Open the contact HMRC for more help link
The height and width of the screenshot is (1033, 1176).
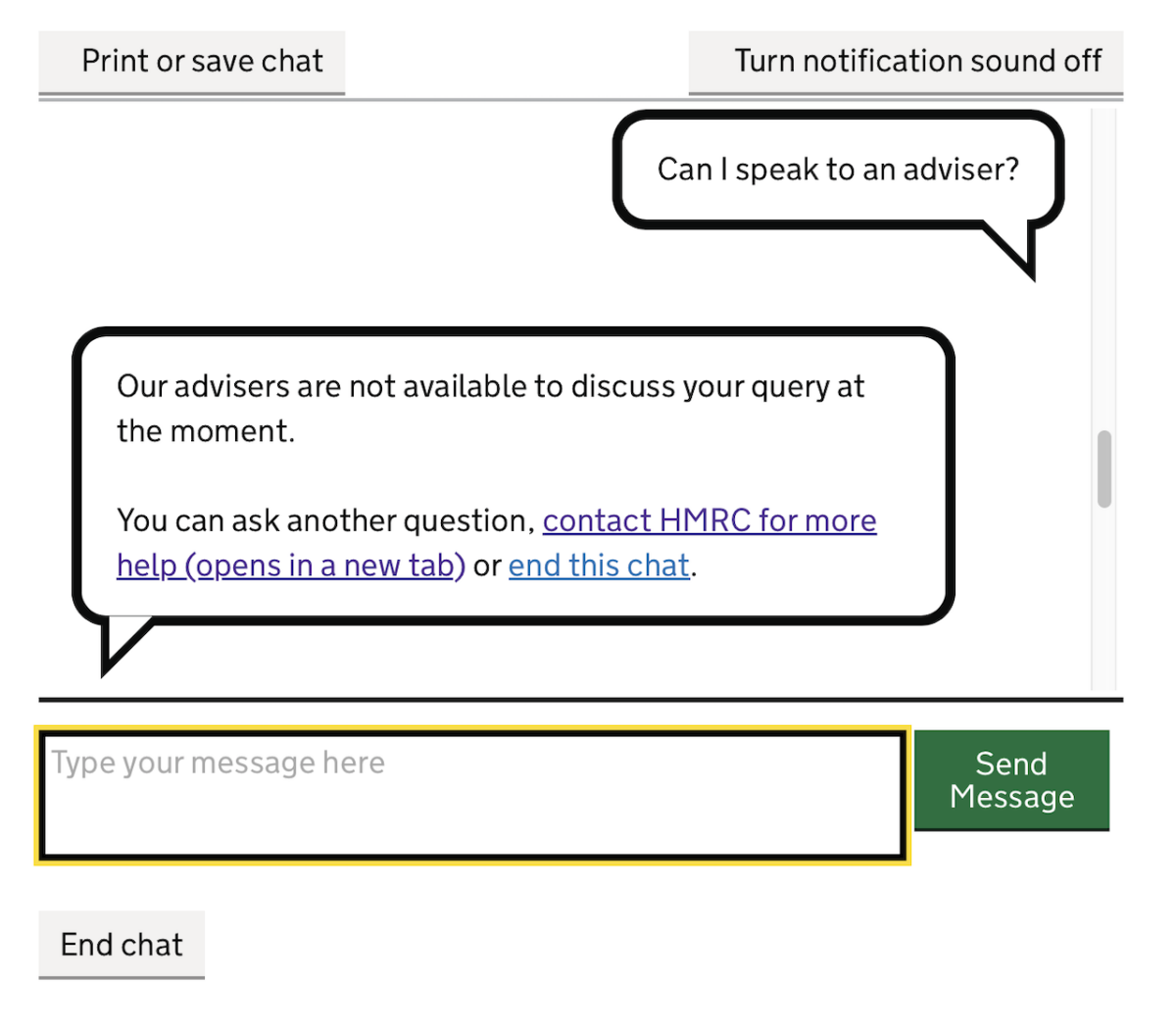pos(709,520)
